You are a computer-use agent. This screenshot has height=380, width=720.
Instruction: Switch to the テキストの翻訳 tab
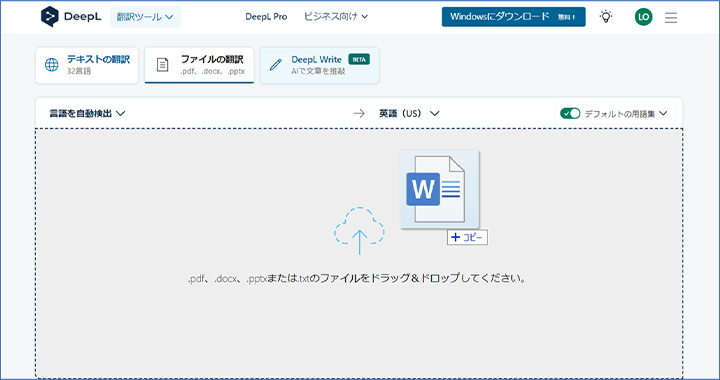[87, 65]
